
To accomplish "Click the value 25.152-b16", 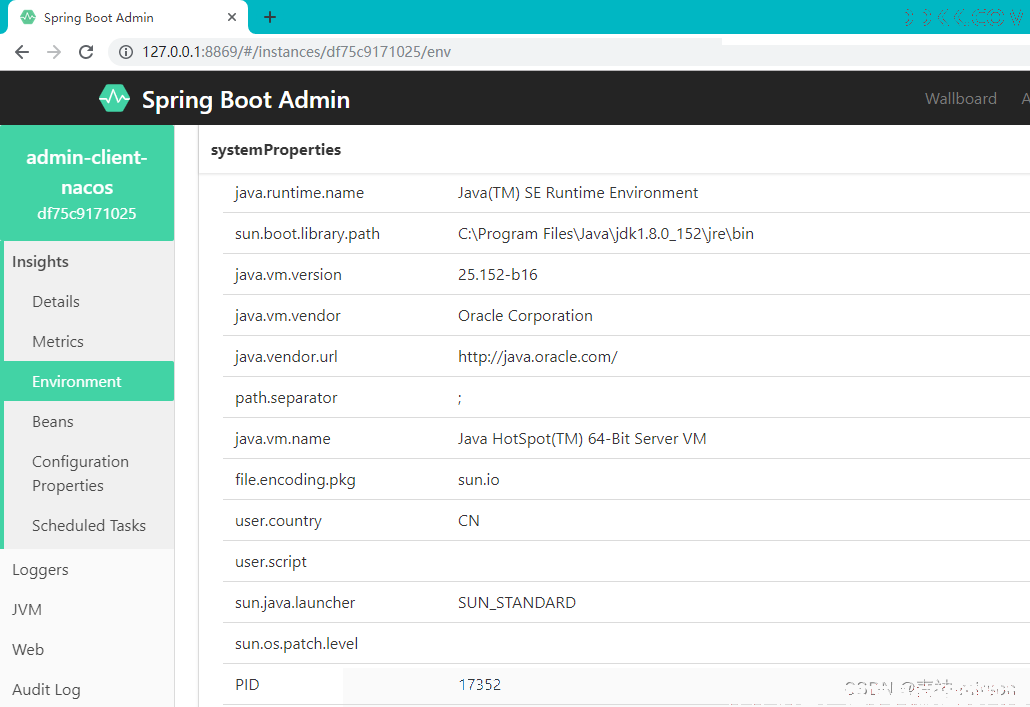I will [497, 275].
